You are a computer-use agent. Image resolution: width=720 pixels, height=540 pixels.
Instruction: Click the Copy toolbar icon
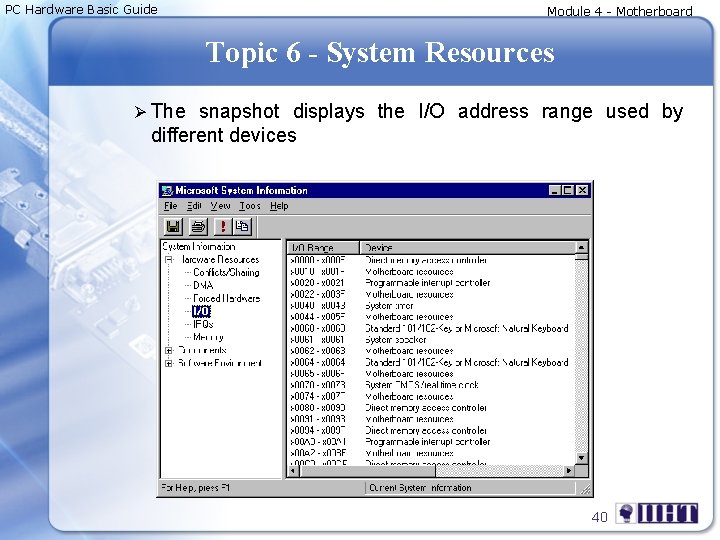[x=242, y=226]
